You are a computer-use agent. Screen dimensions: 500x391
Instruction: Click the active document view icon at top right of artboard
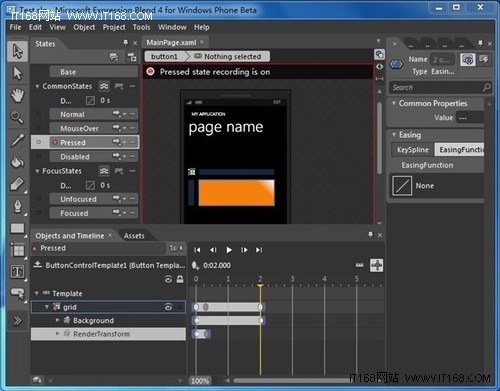click(x=379, y=54)
